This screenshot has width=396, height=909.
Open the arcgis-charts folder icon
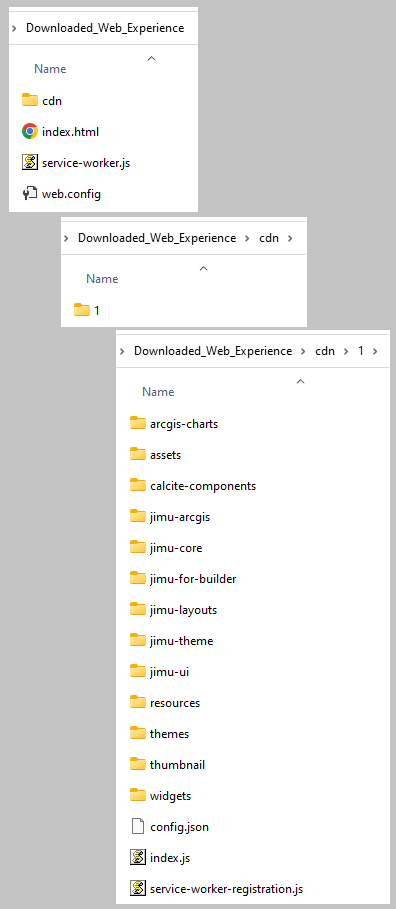138,423
